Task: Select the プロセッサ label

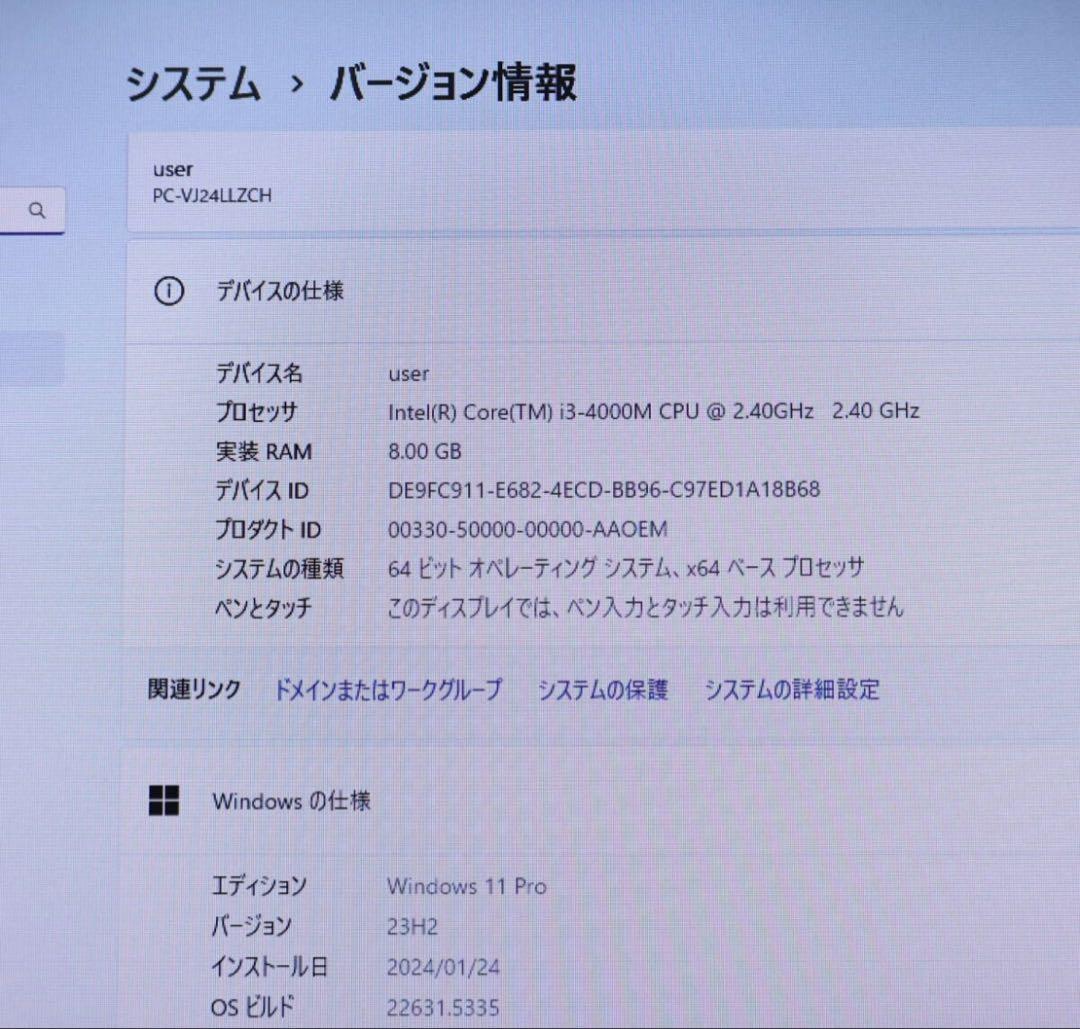Action: point(256,412)
